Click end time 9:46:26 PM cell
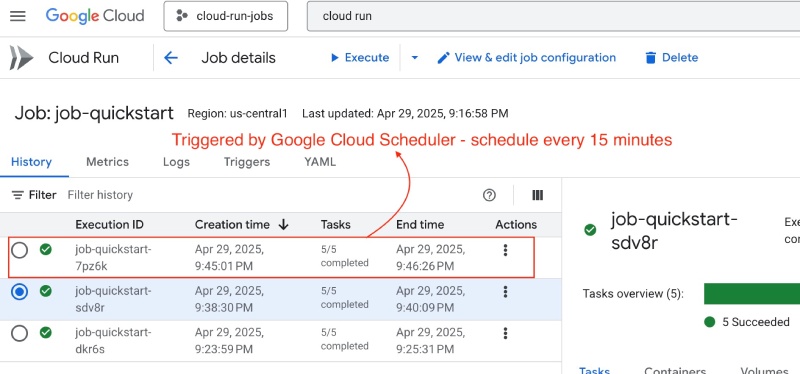Image resolution: width=800 pixels, height=374 pixels. point(430,258)
